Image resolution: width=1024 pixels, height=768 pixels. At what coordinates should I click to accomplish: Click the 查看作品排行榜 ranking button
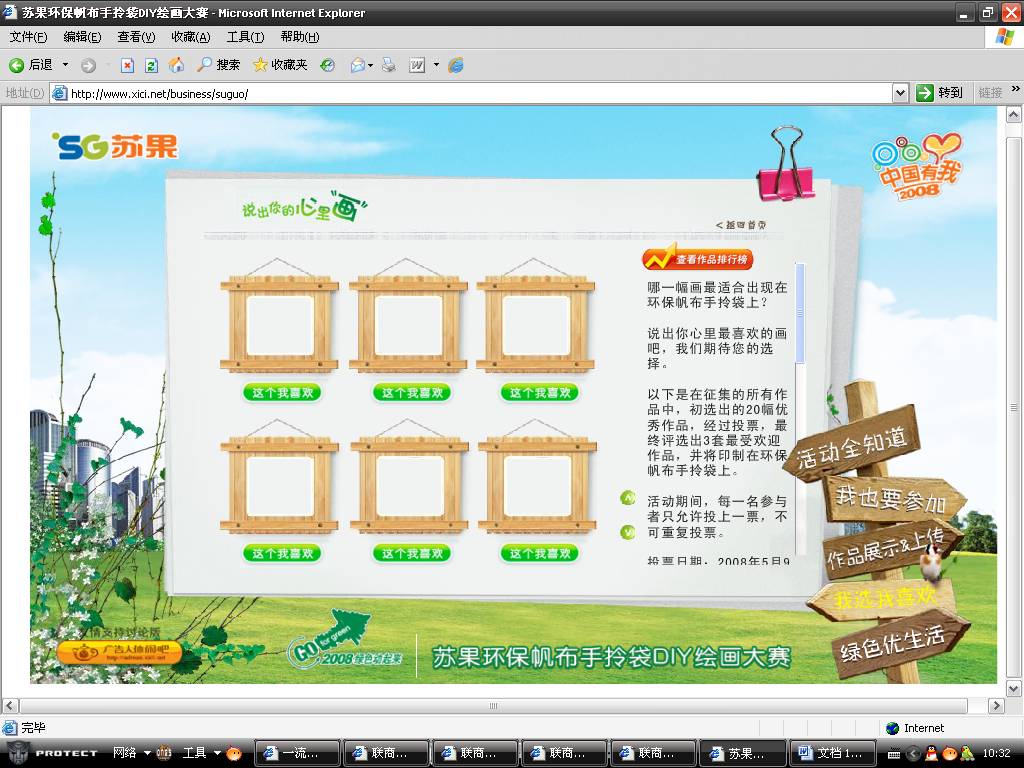coord(698,259)
